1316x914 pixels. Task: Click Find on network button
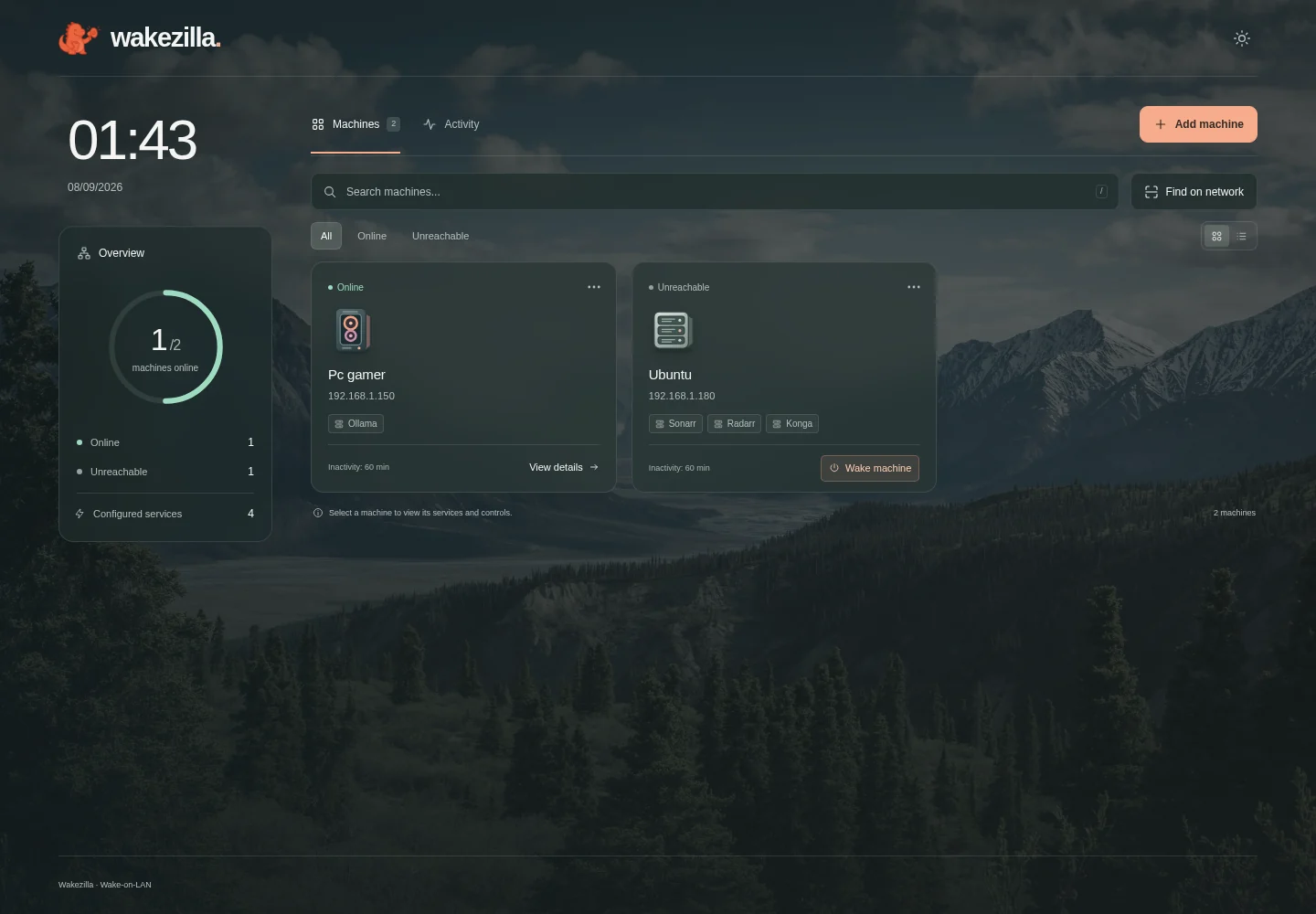tap(1194, 192)
